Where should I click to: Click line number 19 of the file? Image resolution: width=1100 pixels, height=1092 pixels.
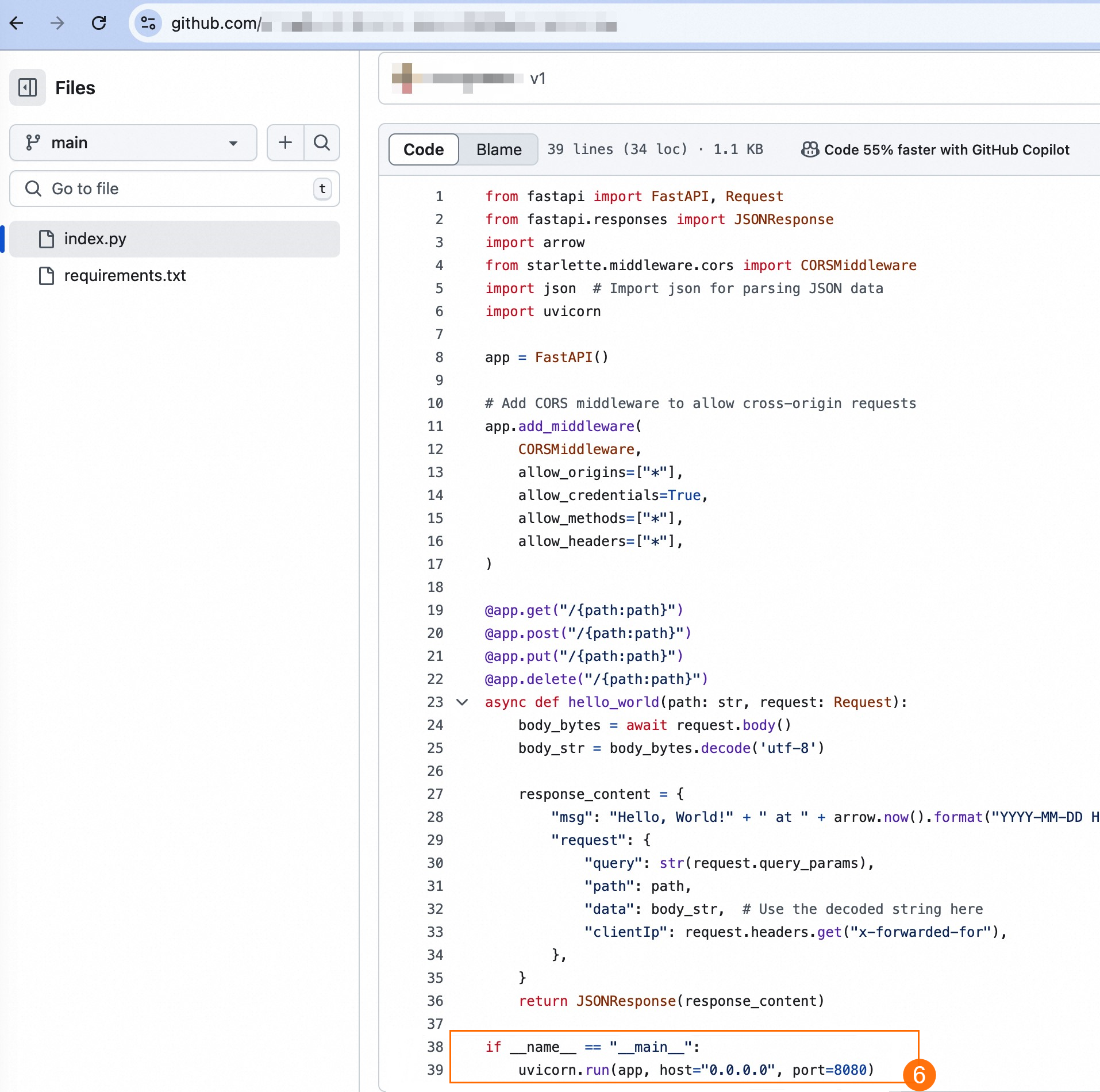click(435, 610)
